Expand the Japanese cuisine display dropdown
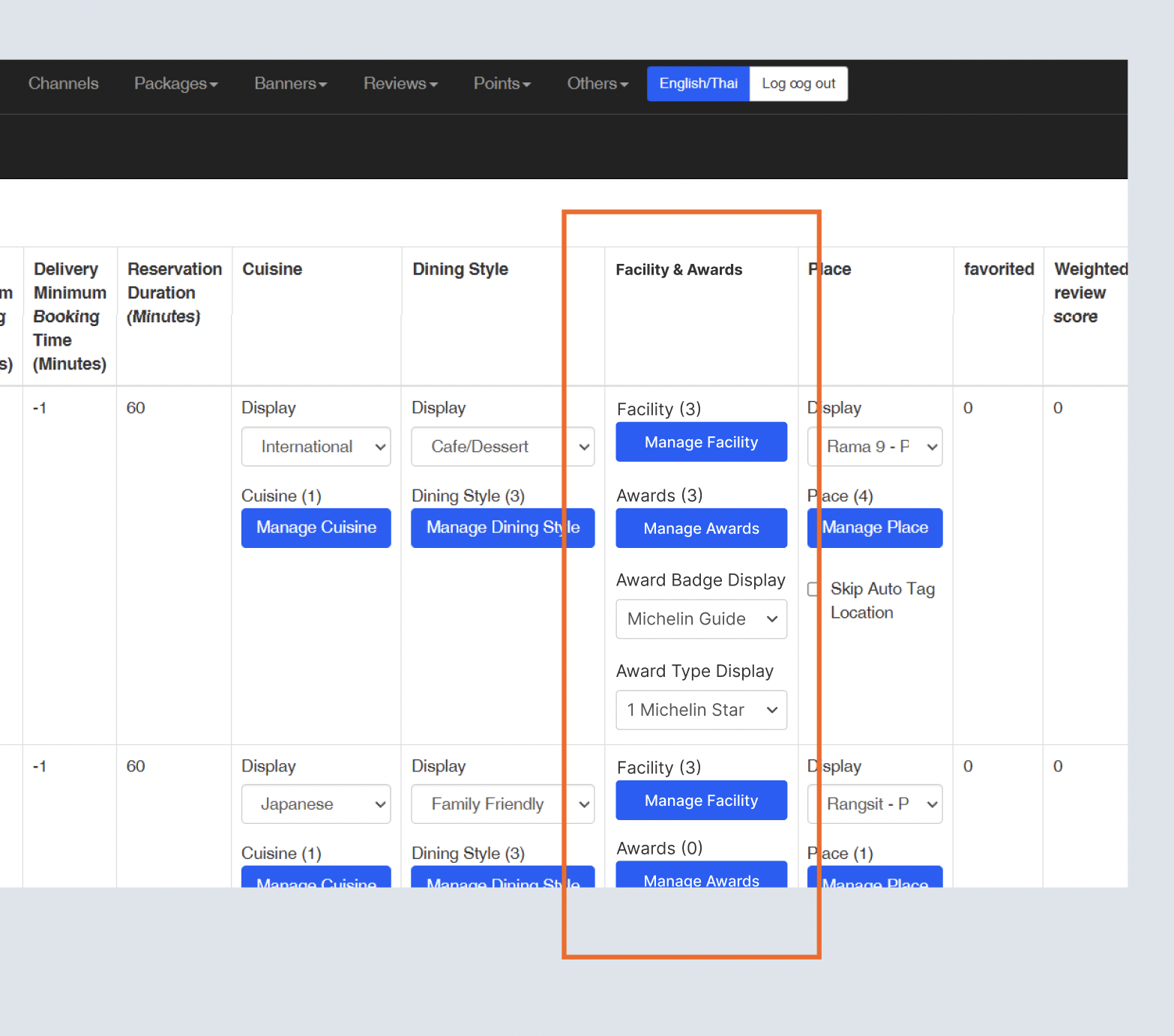This screenshot has width=1174, height=1036. tap(316, 804)
